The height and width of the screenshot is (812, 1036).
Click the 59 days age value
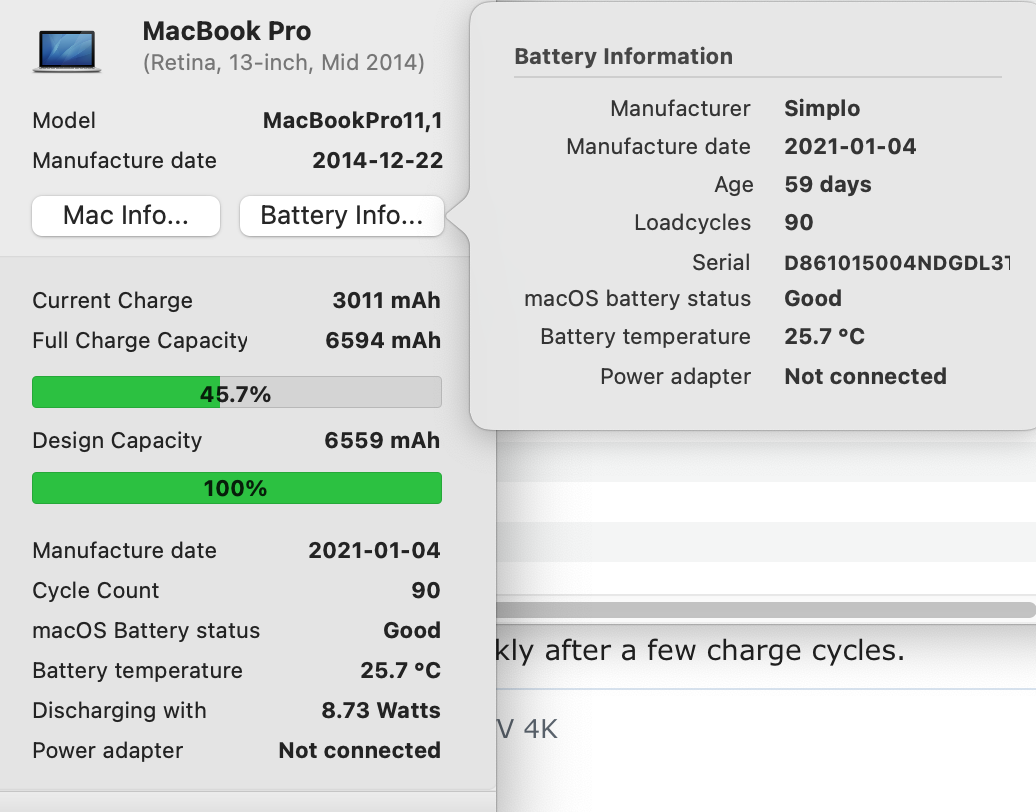(827, 185)
